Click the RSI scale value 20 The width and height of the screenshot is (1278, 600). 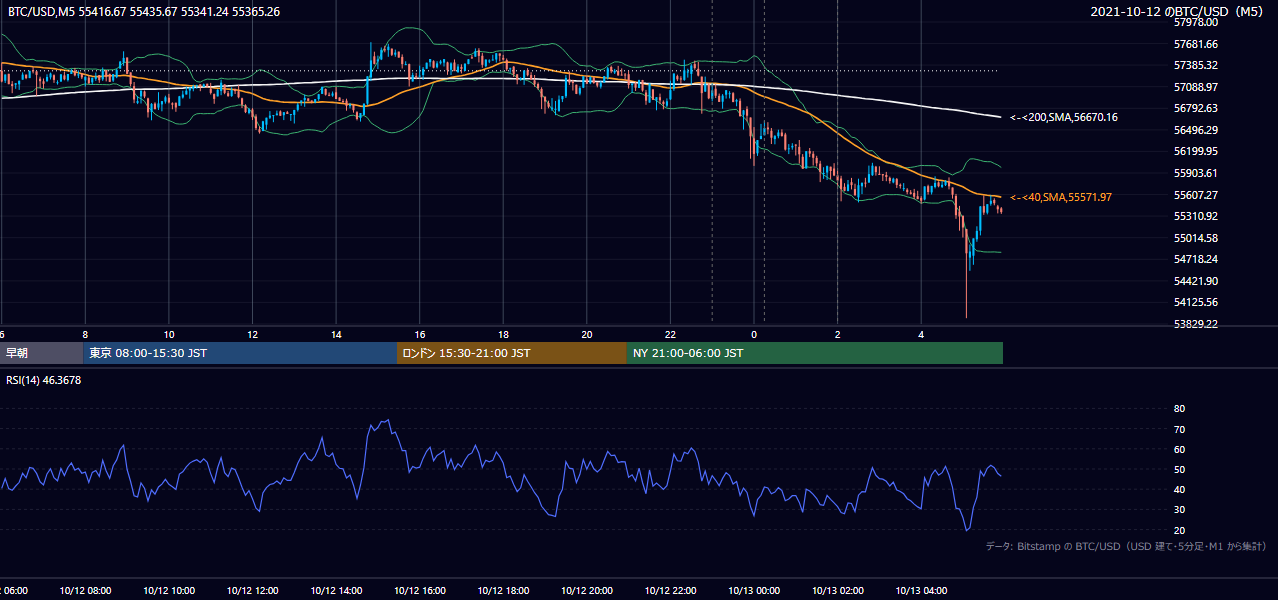click(1179, 530)
